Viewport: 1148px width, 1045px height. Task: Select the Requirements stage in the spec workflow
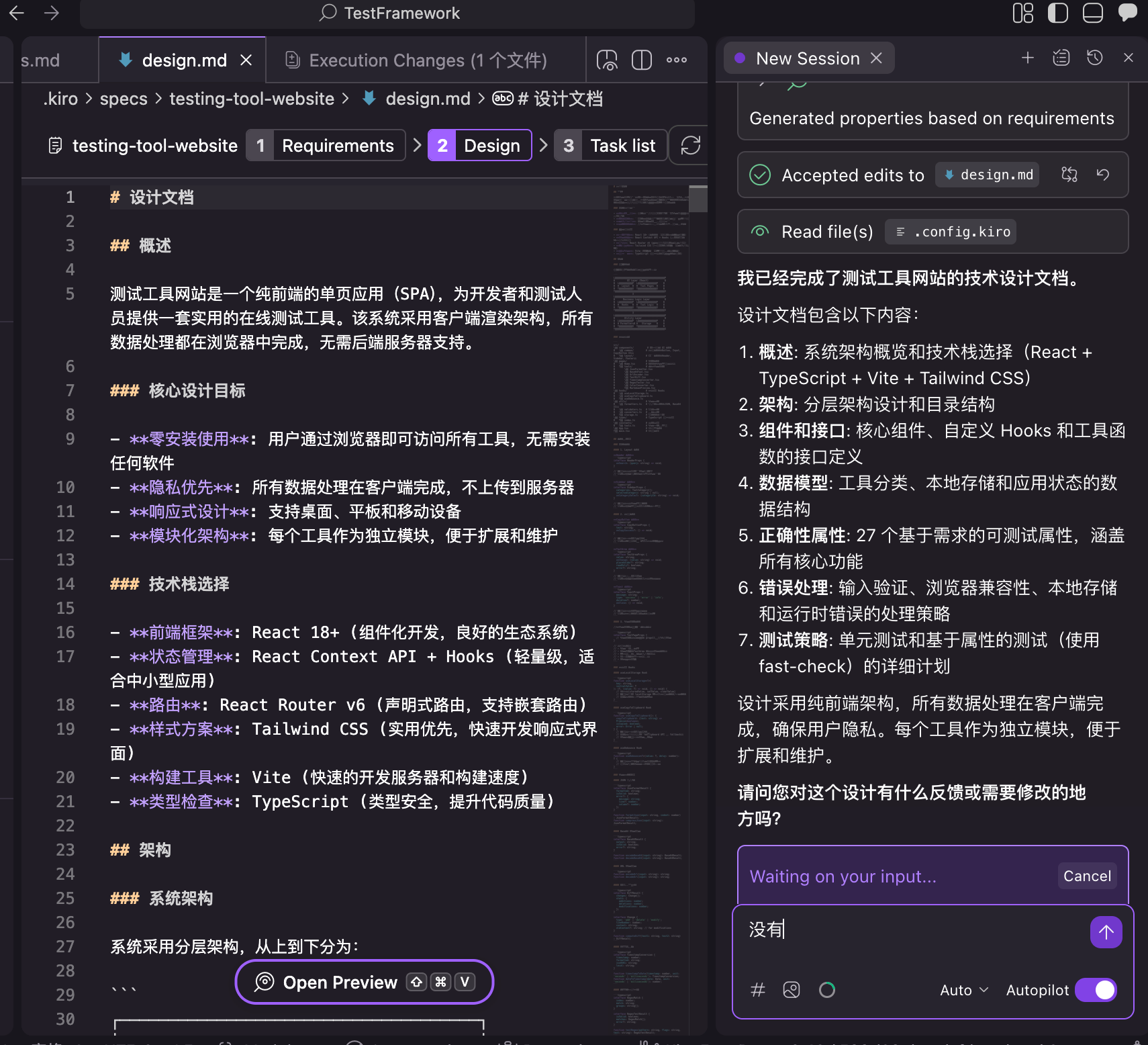pos(326,145)
